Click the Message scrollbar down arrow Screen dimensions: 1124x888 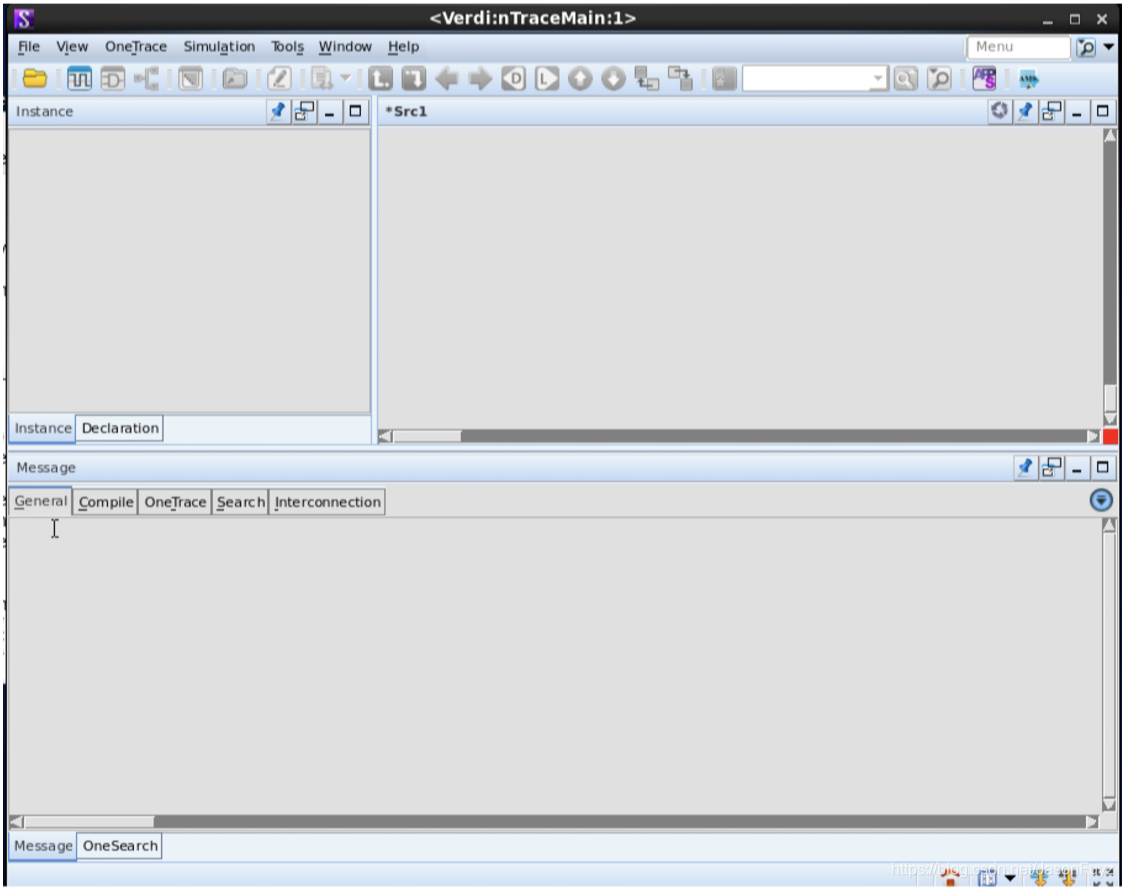pos(1109,805)
